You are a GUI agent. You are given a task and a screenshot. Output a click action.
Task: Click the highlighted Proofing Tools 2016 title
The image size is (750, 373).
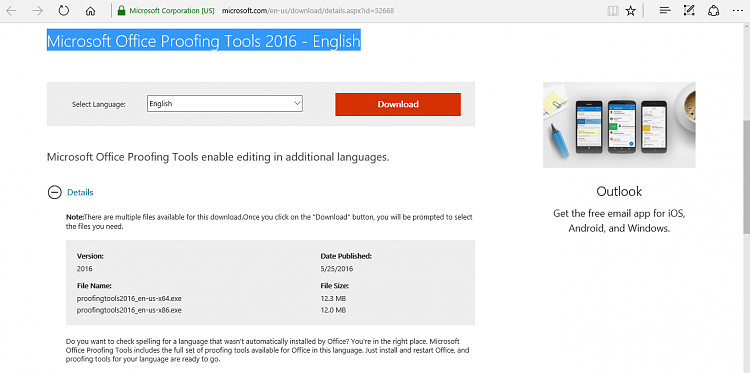click(204, 41)
